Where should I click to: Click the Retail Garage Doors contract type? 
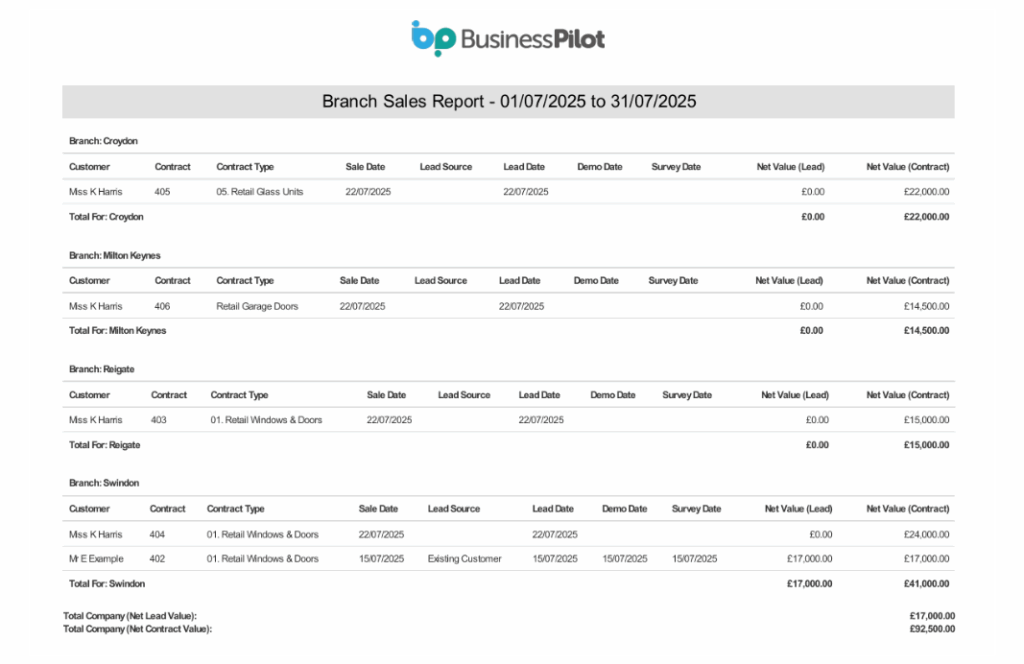[257, 306]
